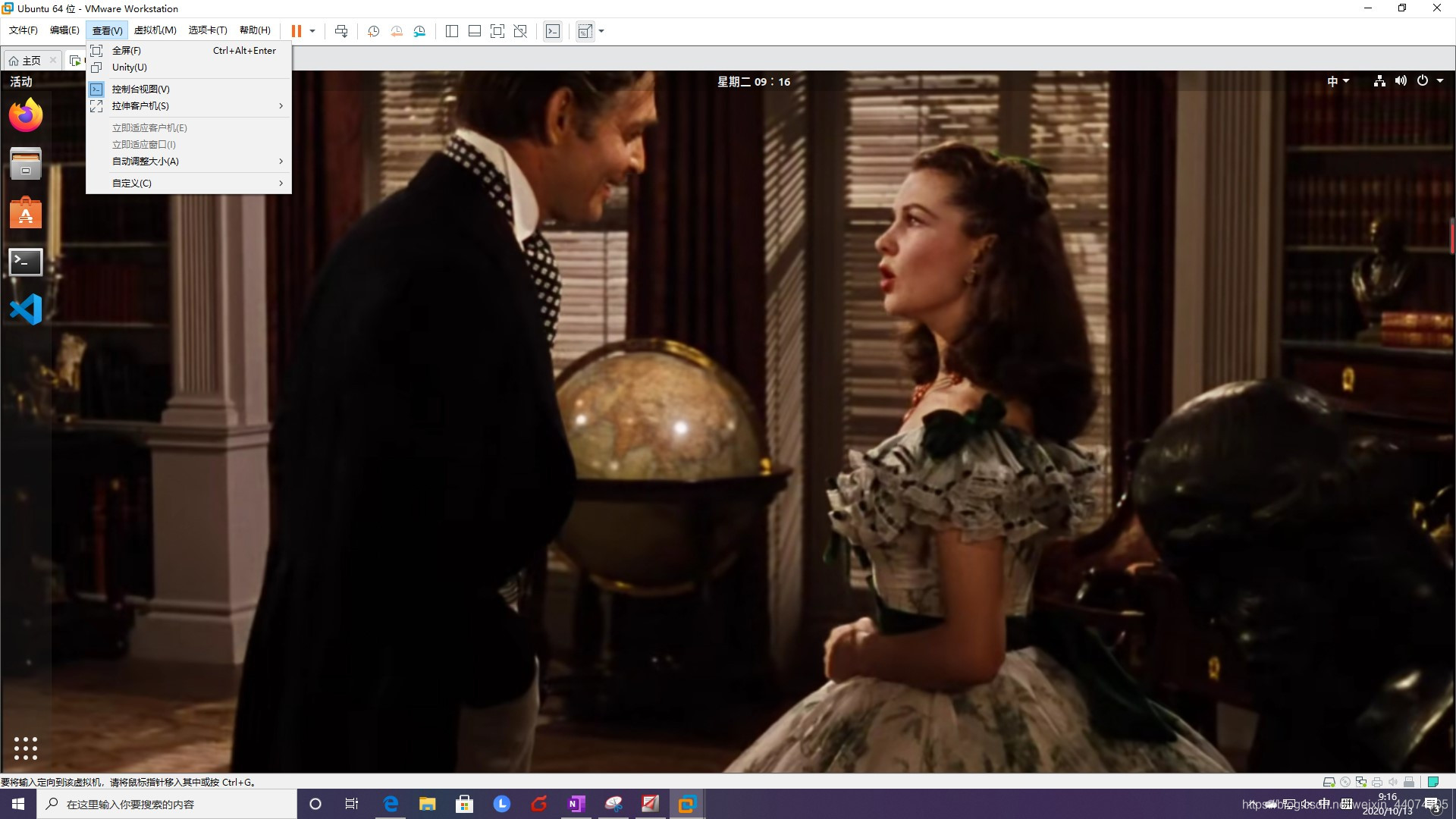Open the 编辑(E) menu
1456x819 pixels.
click(x=64, y=30)
